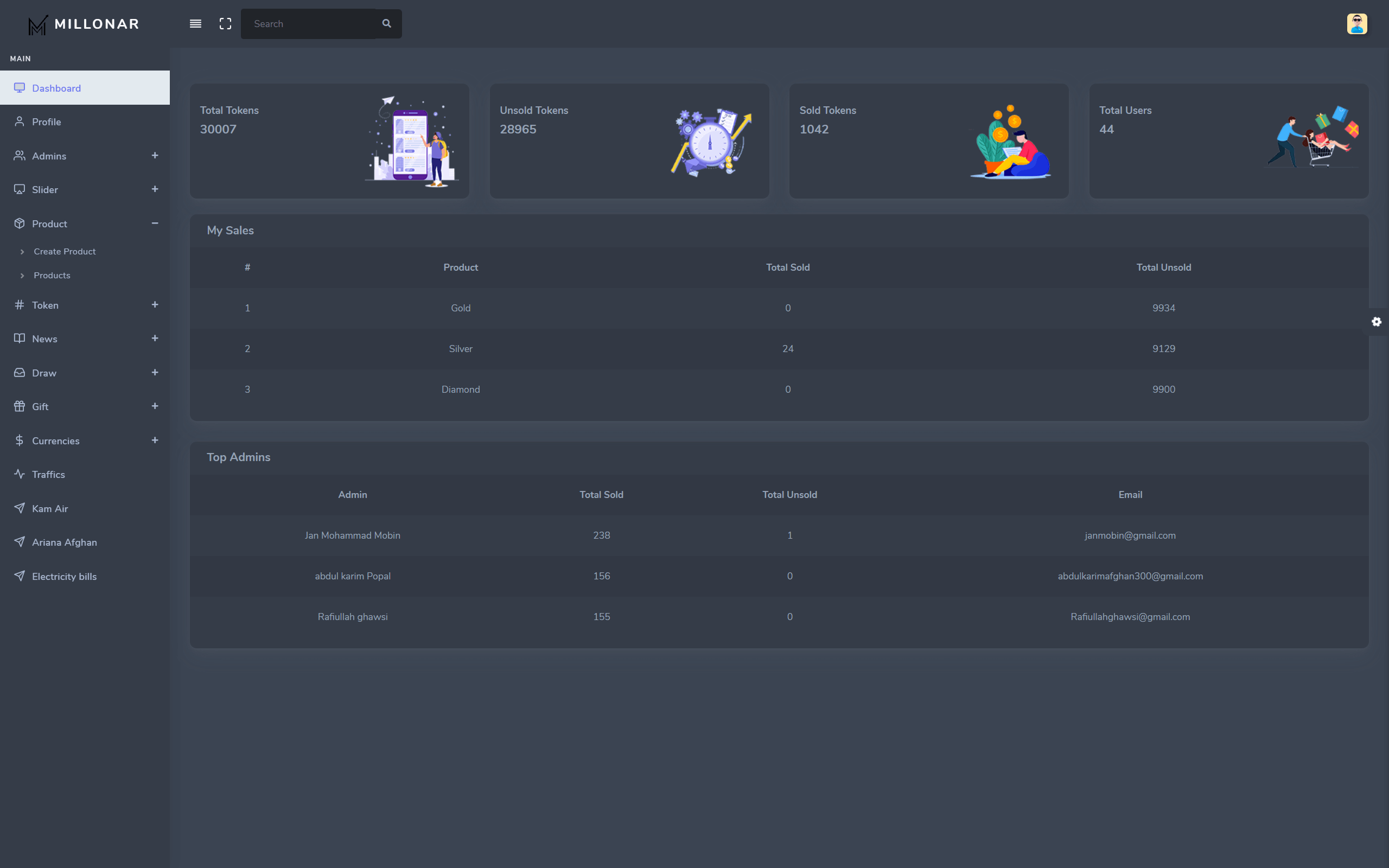Image resolution: width=1389 pixels, height=868 pixels.
Task: Open the Ariana Afghan link
Action: coord(64,542)
